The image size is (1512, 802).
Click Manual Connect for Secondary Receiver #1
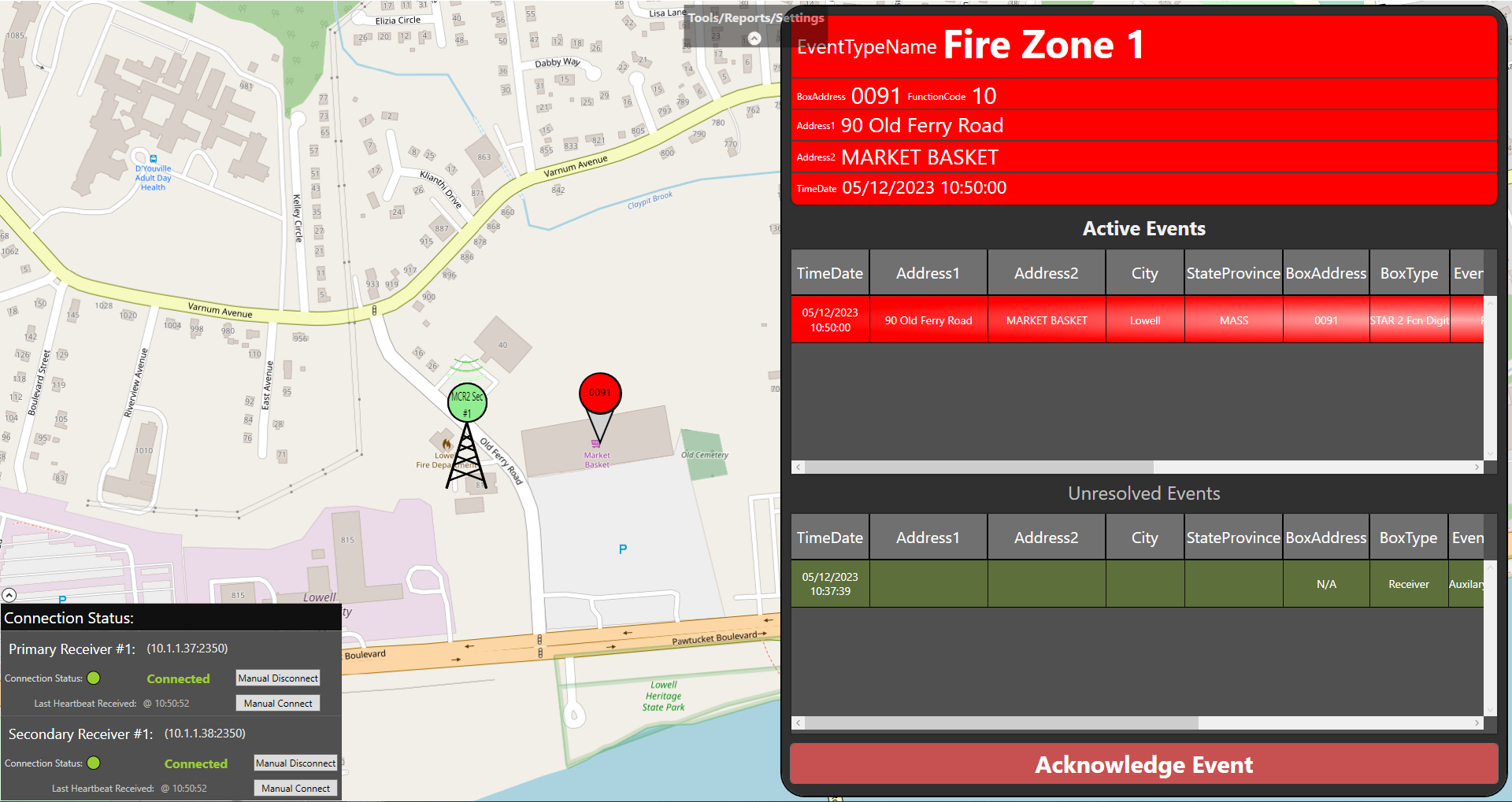pyautogui.click(x=295, y=788)
